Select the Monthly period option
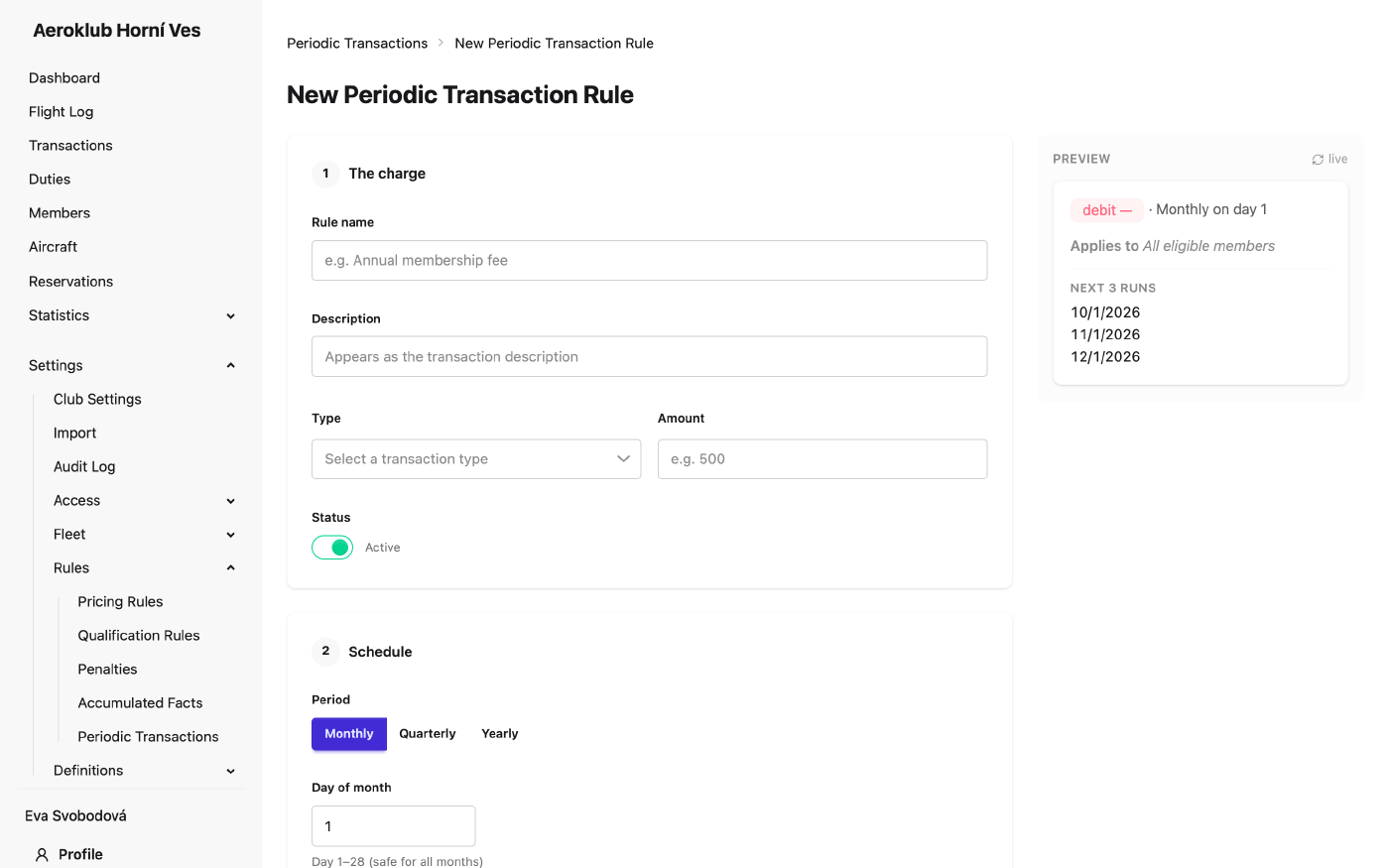The height and width of the screenshot is (868, 1389). tap(349, 734)
